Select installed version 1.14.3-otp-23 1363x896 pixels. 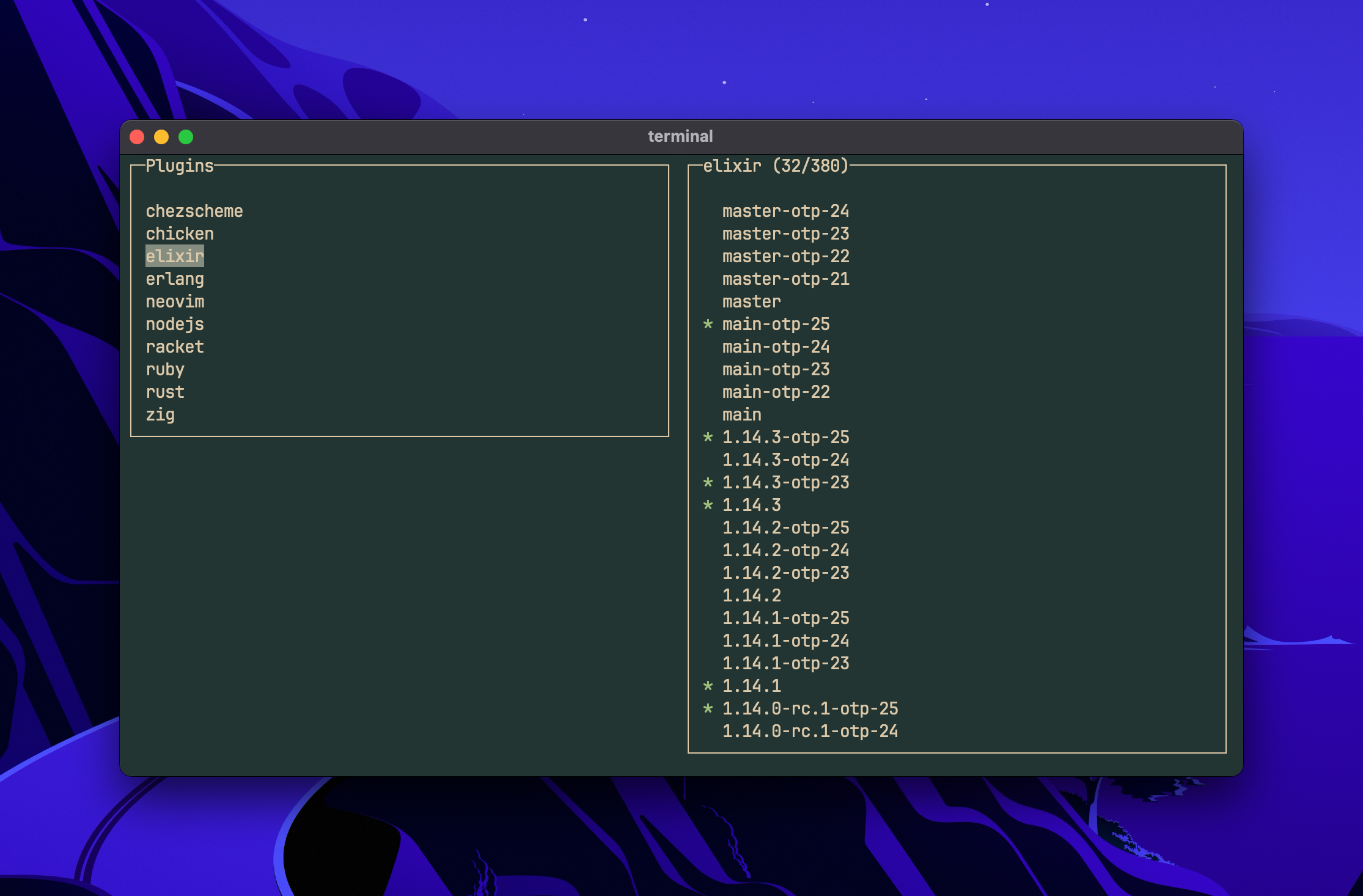click(x=786, y=483)
